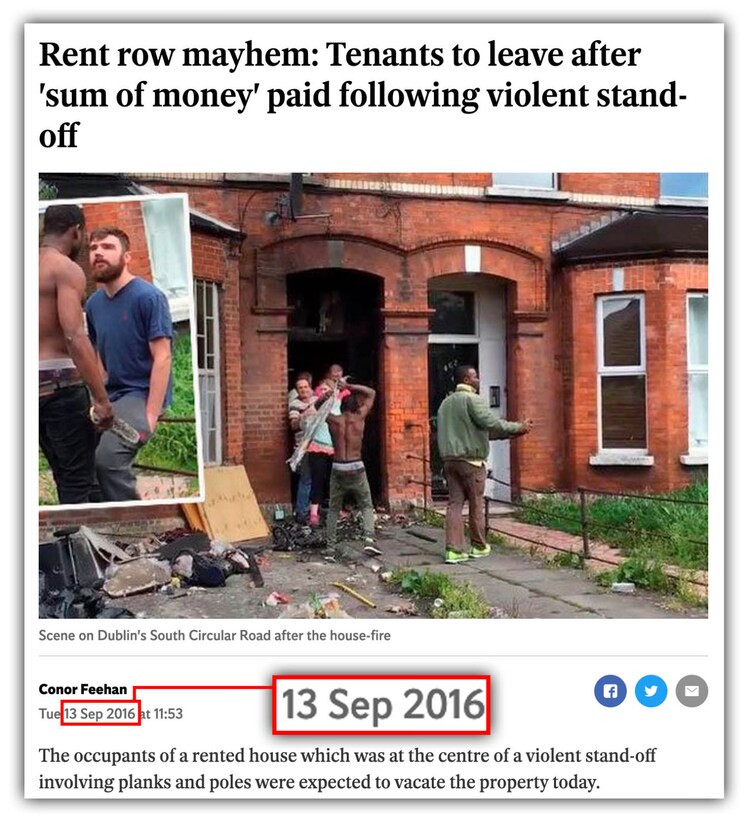The image size is (750, 825).
Task: Select the small '13 Sep 2016' date
Action: (x=100, y=714)
